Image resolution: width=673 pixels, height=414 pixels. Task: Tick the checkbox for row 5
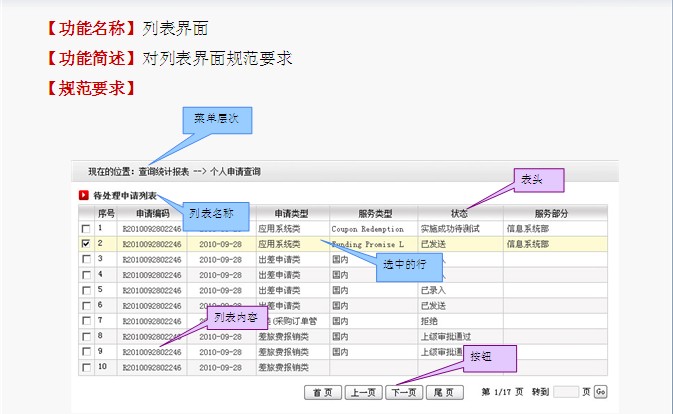coord(86,289)
